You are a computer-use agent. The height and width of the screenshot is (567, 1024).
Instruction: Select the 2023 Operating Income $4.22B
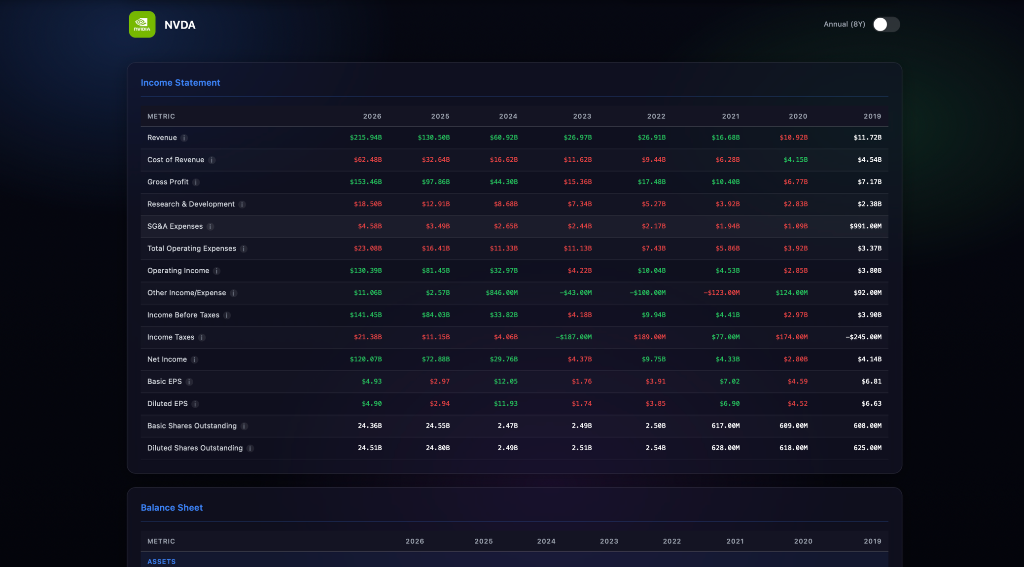click(x=580, y=271)
